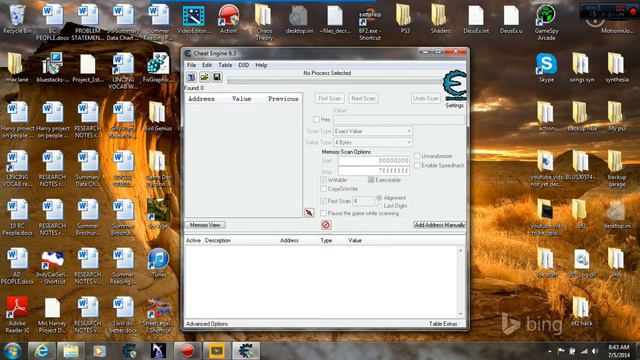The width and height of the screenshot is (640, 360).
Task: Toggle the Fast Scan checkbox
Action: click(x=324, y=201)
